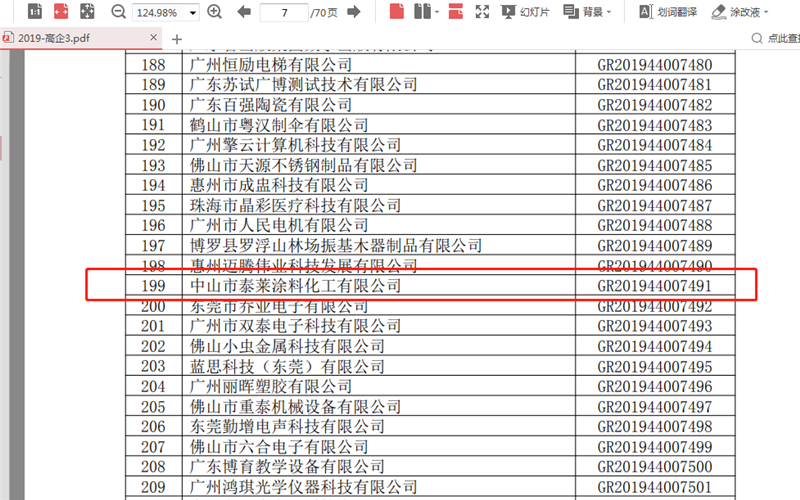This screenshot has height=500, width=800.
Task: Click company 广州市人民电机有限公司
Action: 279,226
